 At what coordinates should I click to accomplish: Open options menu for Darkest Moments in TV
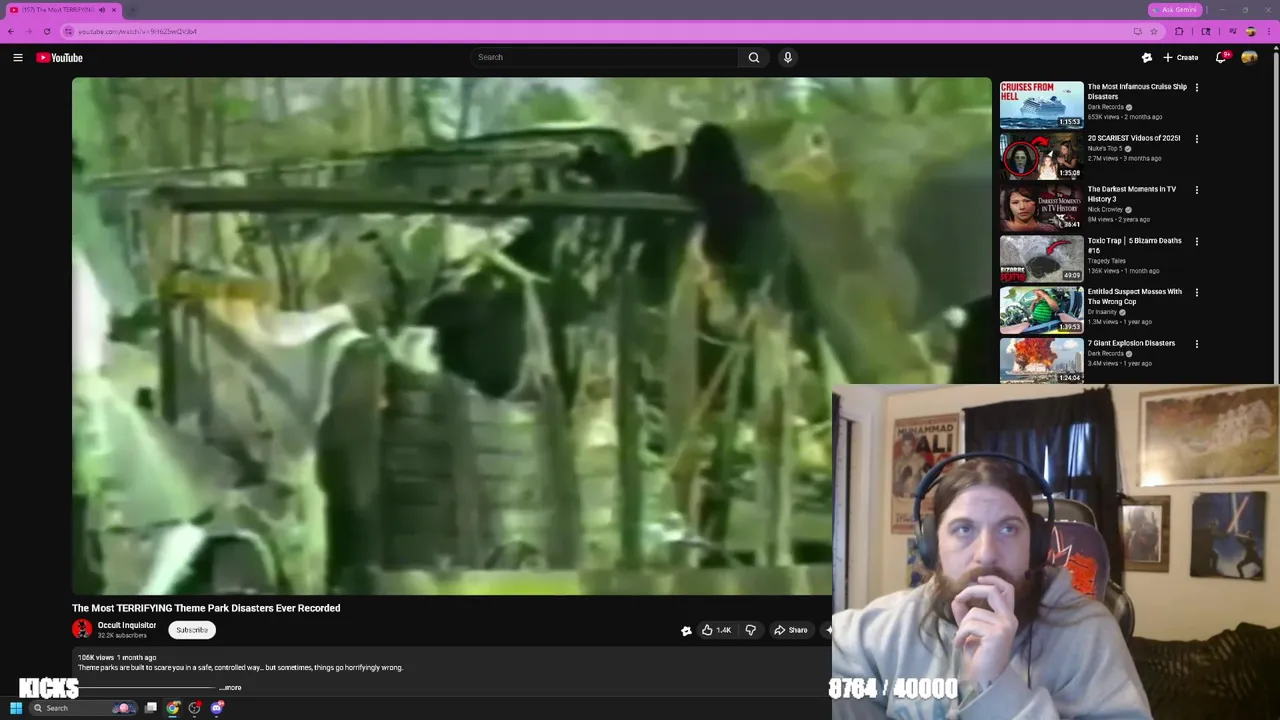click(x=1196, y=190)
